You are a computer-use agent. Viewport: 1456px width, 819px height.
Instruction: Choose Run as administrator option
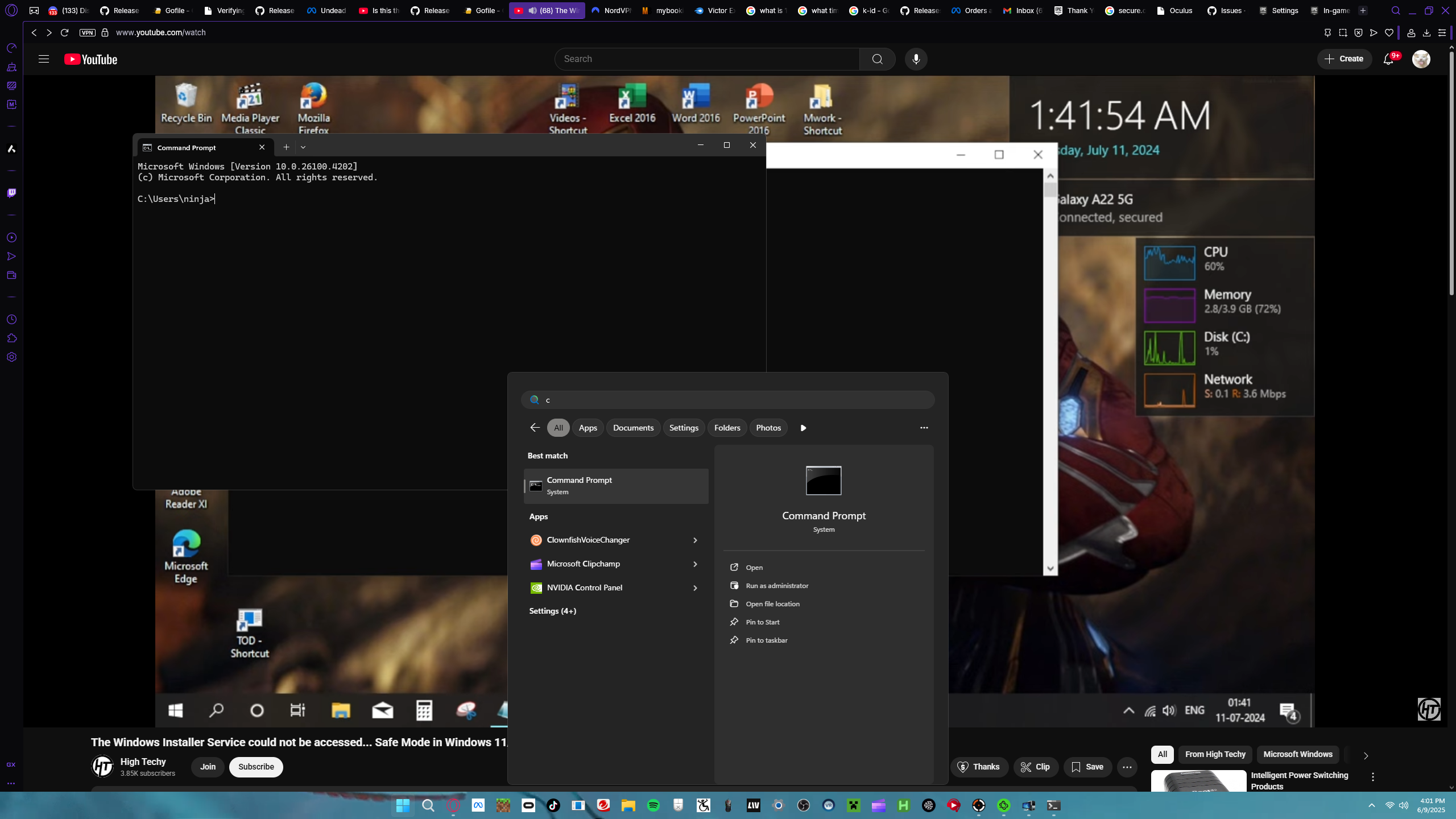click(x=776, y=586)
